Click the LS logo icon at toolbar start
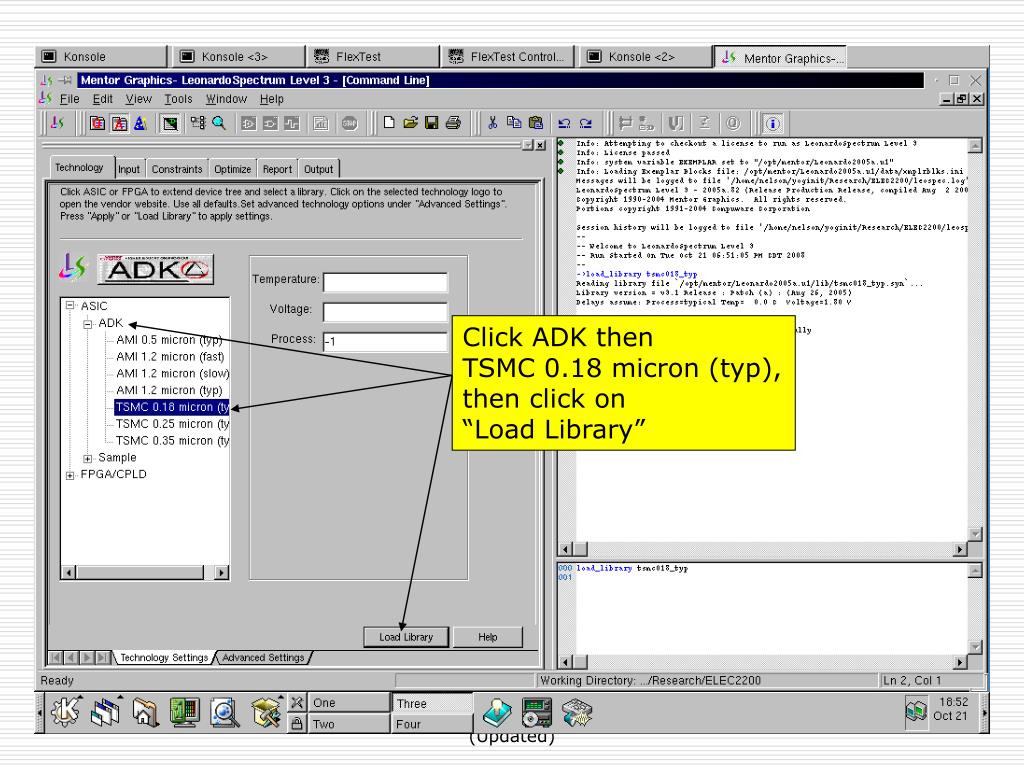The image size is (1024, 768). (x=57, y=123)
